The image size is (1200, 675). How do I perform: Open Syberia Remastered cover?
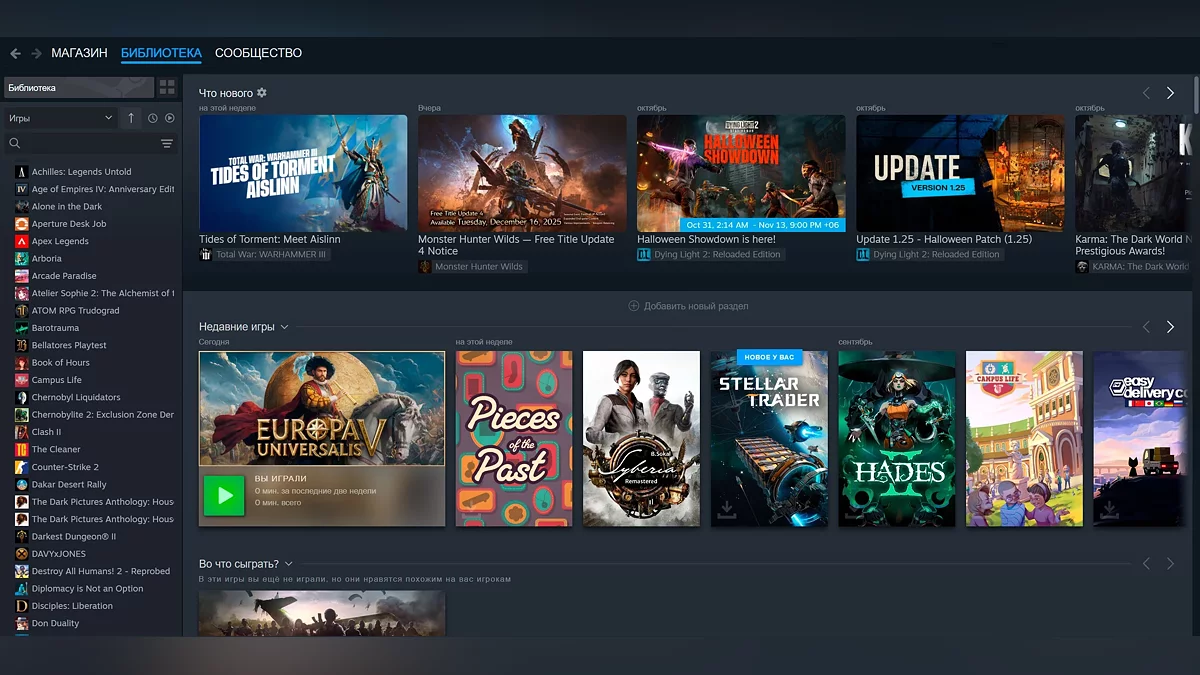[x=642, y=438]
